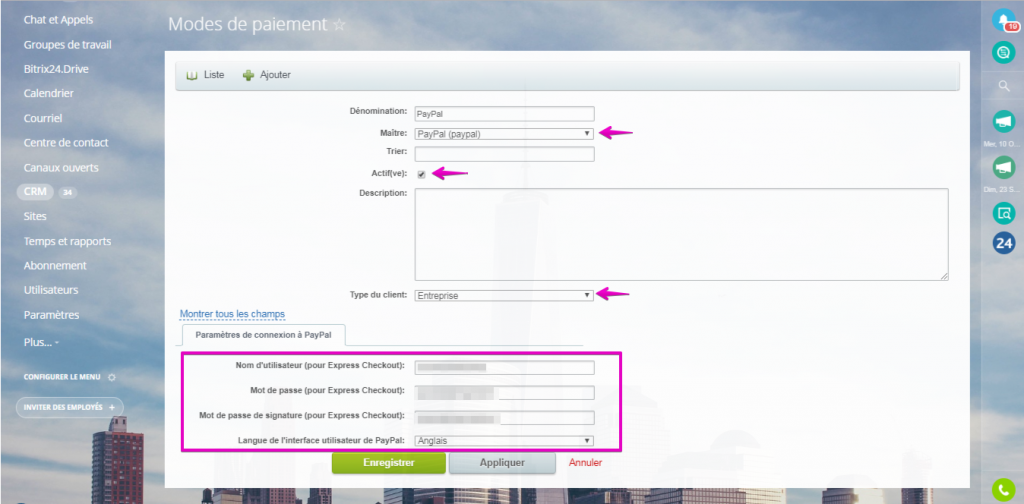The width and height of the screenshot is (1024, 504).
Task: Click Montrer tous les champs link
Action: click(232, 314)
